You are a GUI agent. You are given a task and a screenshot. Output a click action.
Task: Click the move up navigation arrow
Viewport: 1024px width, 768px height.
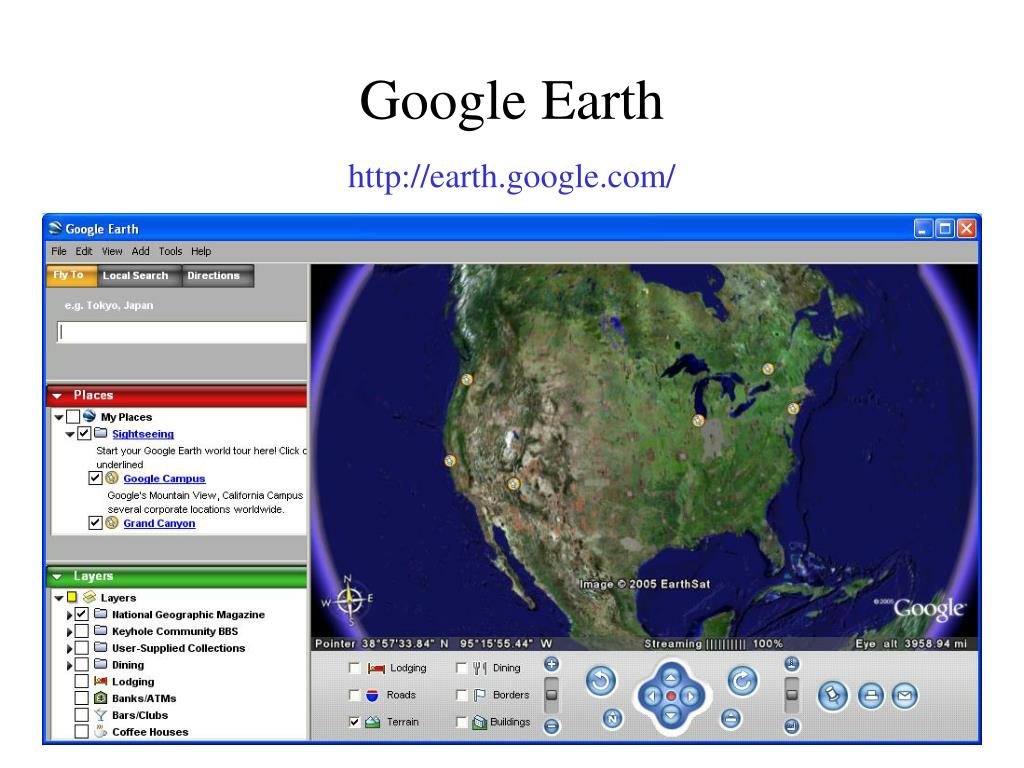(671, 677)
